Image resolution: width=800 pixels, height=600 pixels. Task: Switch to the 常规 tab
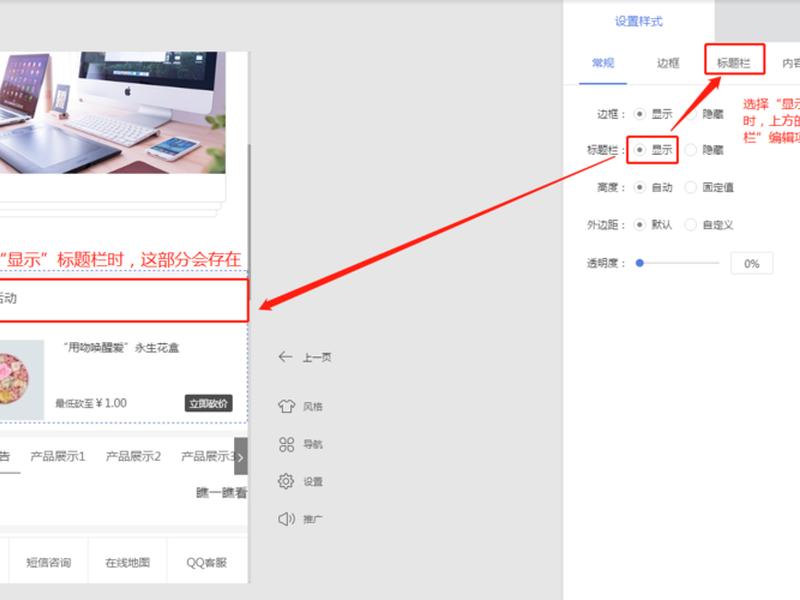603,63
